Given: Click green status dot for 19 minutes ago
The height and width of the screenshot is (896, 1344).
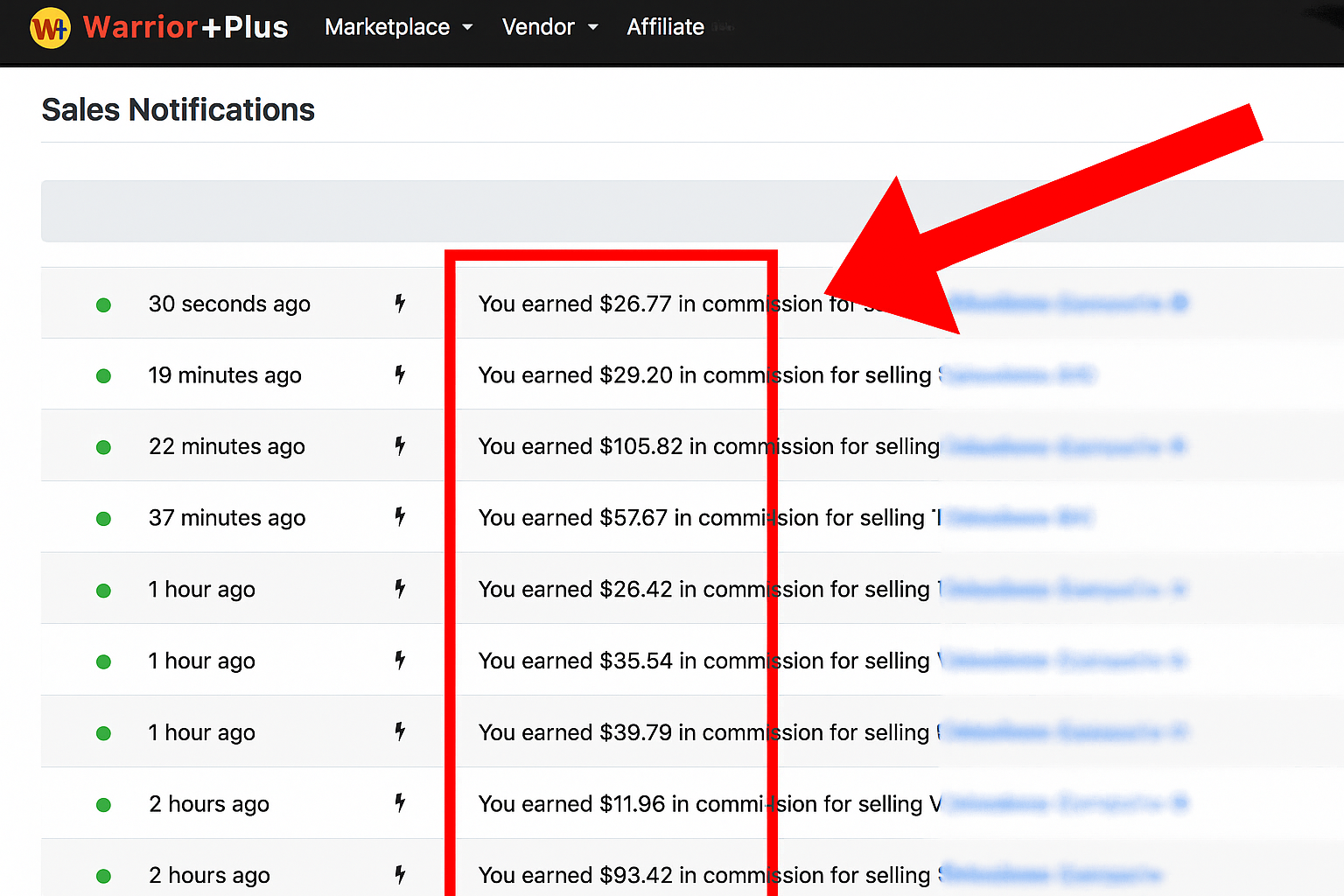Looking at the screenshot, I should point(103,376).
